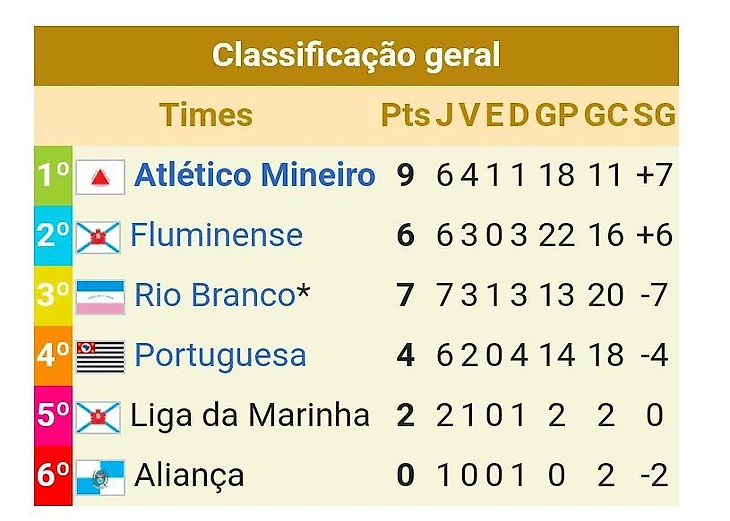This screenshot has width=730, height=521.
Task: Click the Classificação geral title bar
Action: (356, 56)
